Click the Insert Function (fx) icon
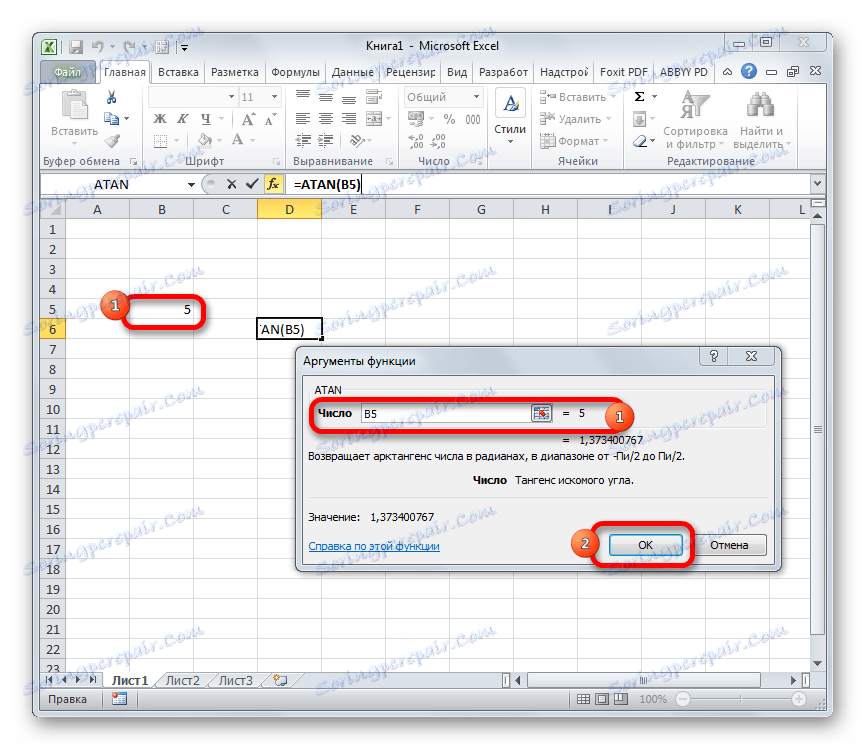 (x=273, y=184)
